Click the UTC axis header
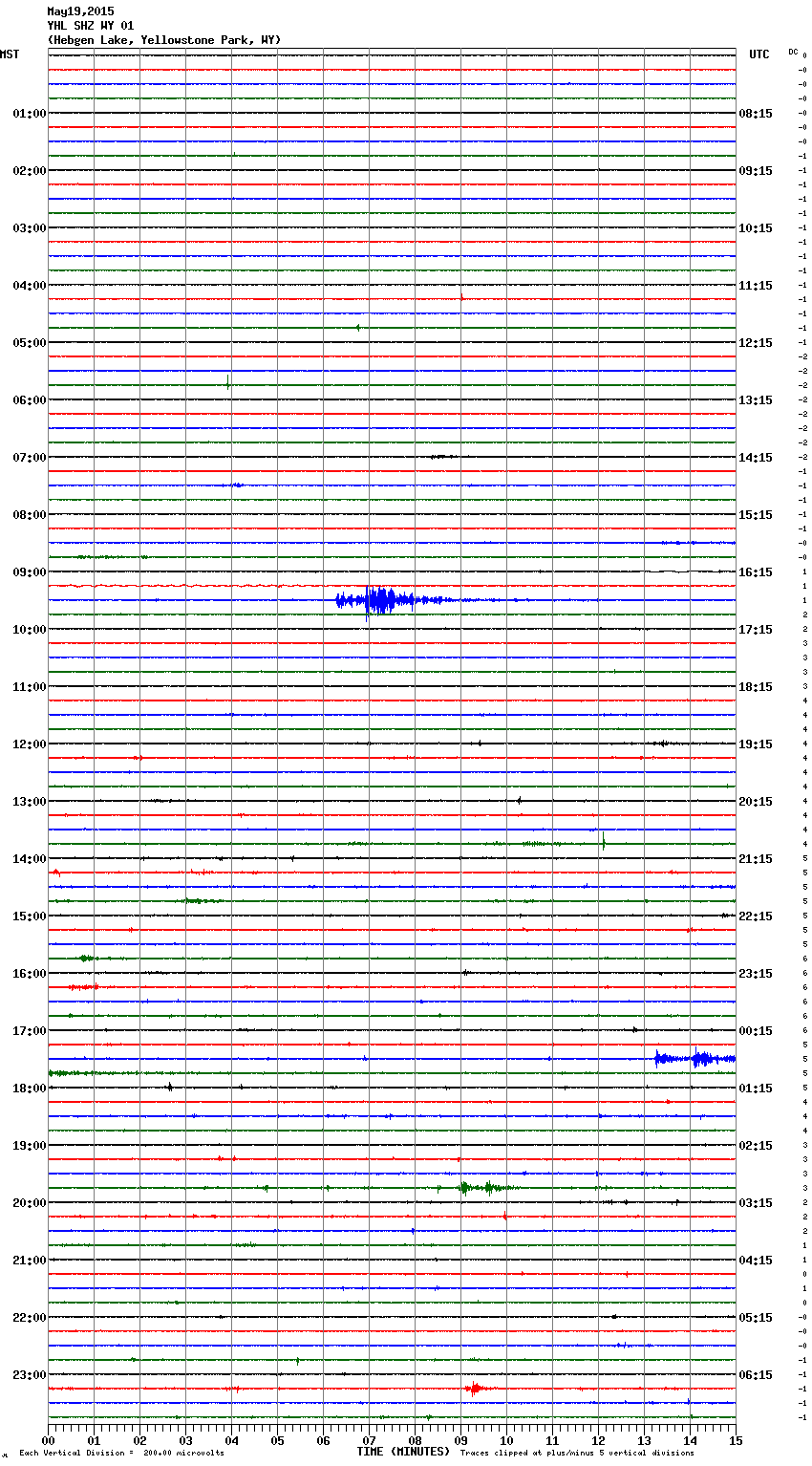The width and height of the screenshot is (812, 1466). pyautogui.click(x=759, y=54)
